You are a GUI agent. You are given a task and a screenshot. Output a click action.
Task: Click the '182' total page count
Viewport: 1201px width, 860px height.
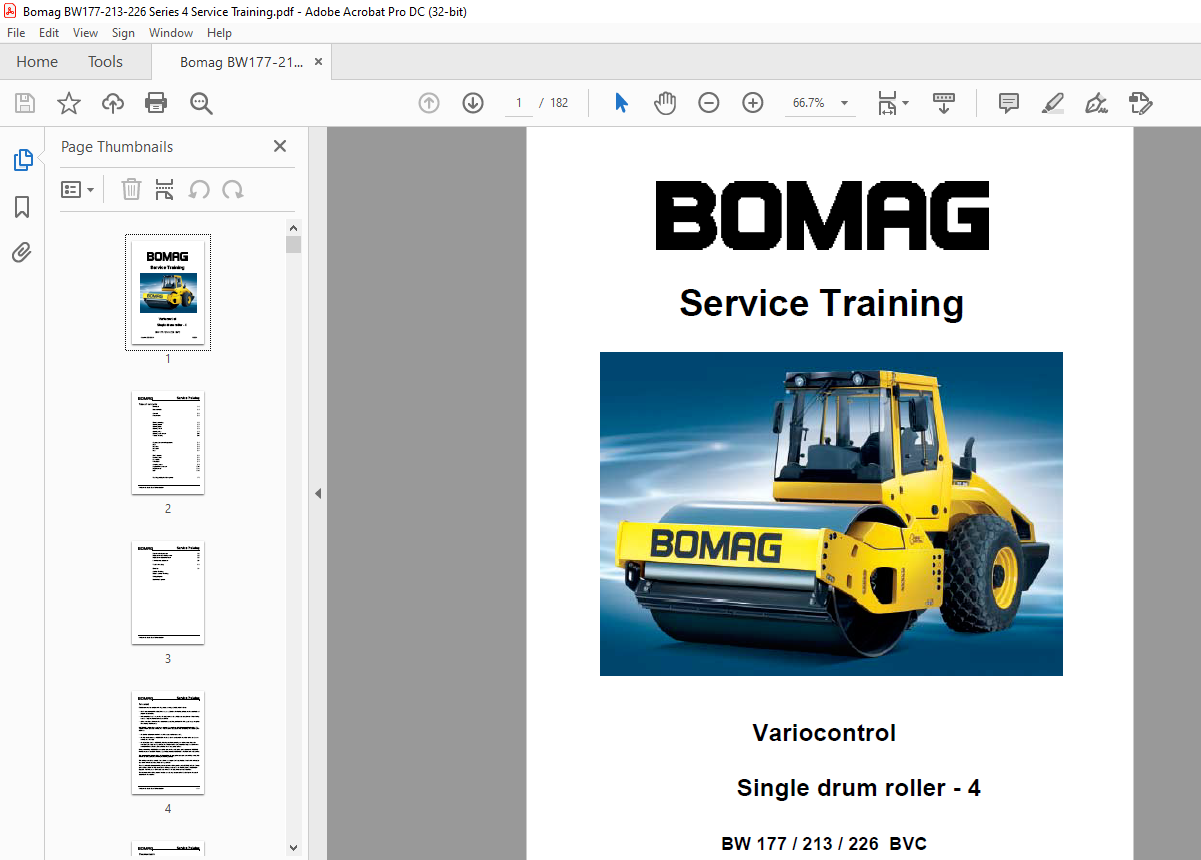point(559,103)
